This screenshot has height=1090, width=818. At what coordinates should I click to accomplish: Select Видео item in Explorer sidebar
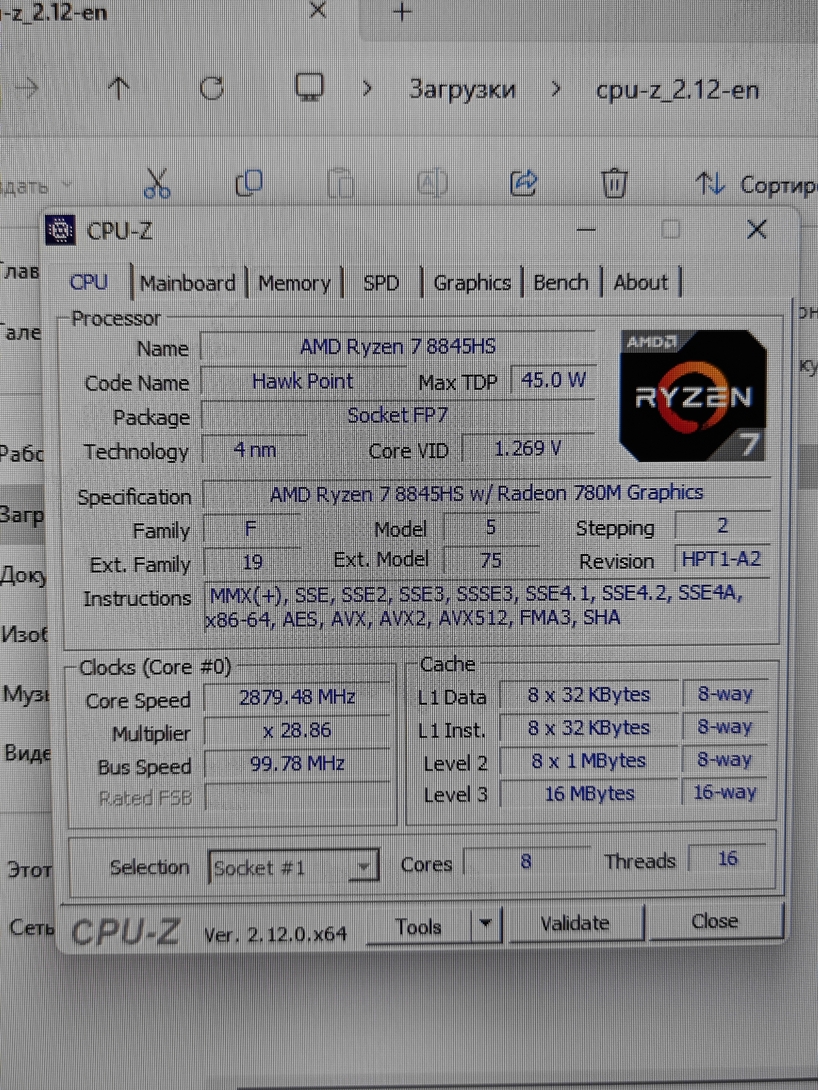tap(26, 753)
